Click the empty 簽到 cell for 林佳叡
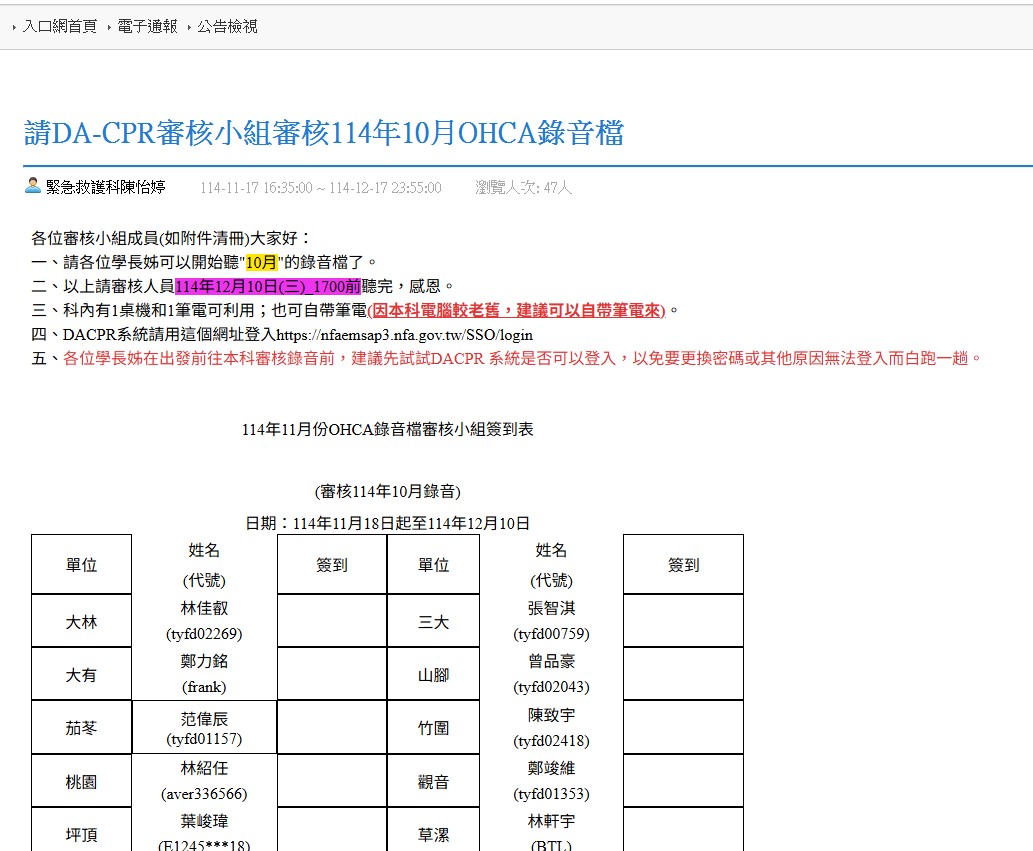Screen dimensions: 1033x851 (331, 621)
